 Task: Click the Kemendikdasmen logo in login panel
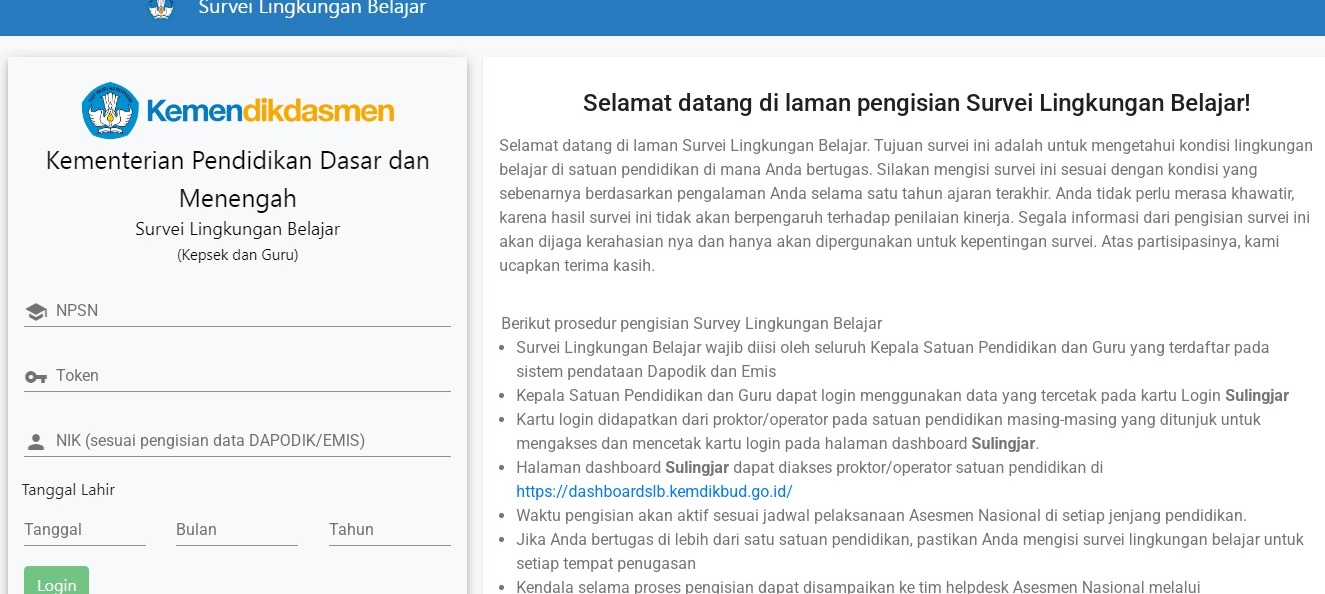(x=238, y=110)
